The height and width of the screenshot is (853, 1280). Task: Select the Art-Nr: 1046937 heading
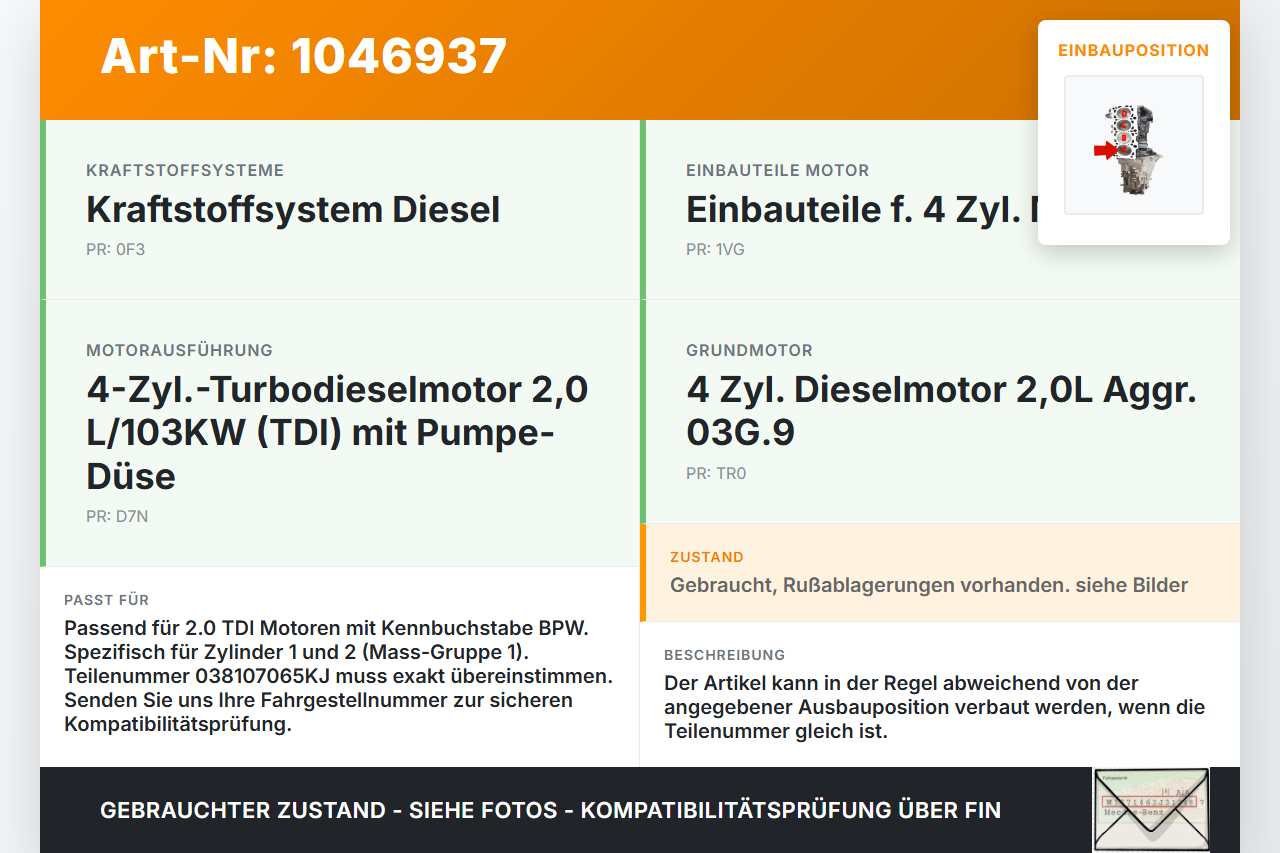coord(304,56)
